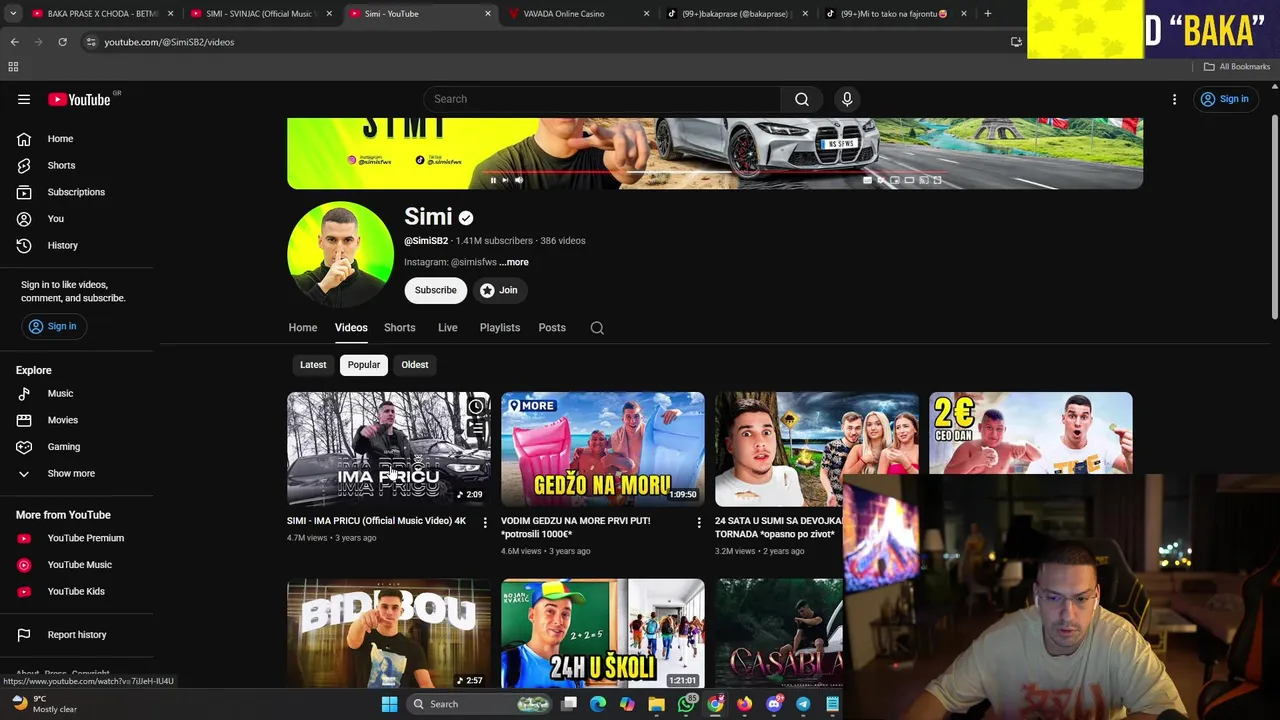The image size is (1280, 720).
Task: Switch to channel Posts tab
Action: [552, 328]
